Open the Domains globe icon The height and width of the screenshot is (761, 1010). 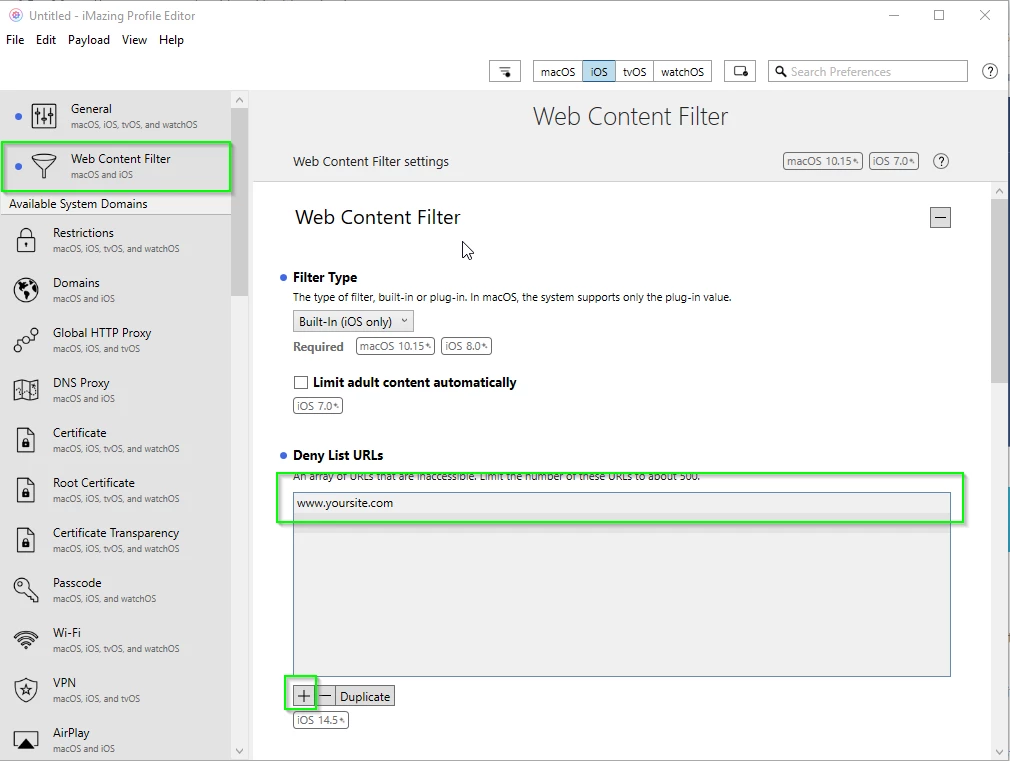[26, 290]
